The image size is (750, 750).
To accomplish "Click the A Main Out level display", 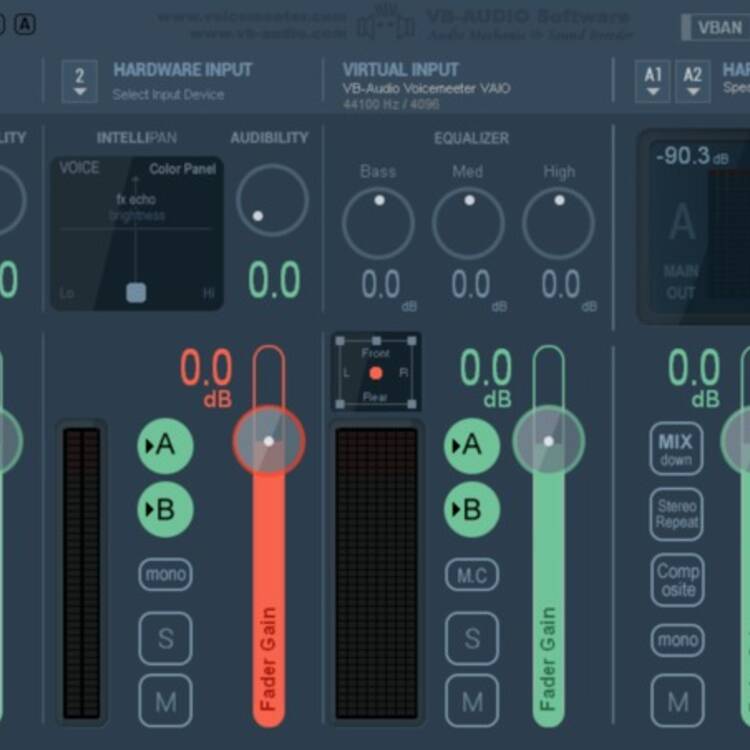I will pyautogui.click(x=694, y=226).
